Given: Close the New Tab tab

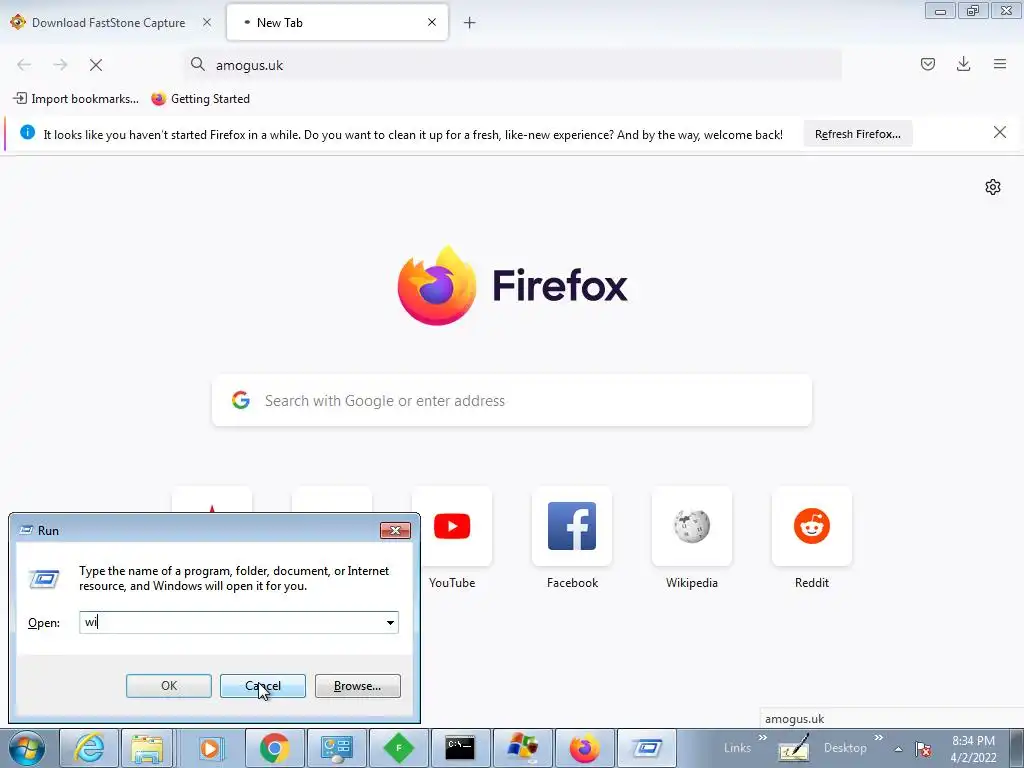Looking at the screenshot, I should coord(432,22).
